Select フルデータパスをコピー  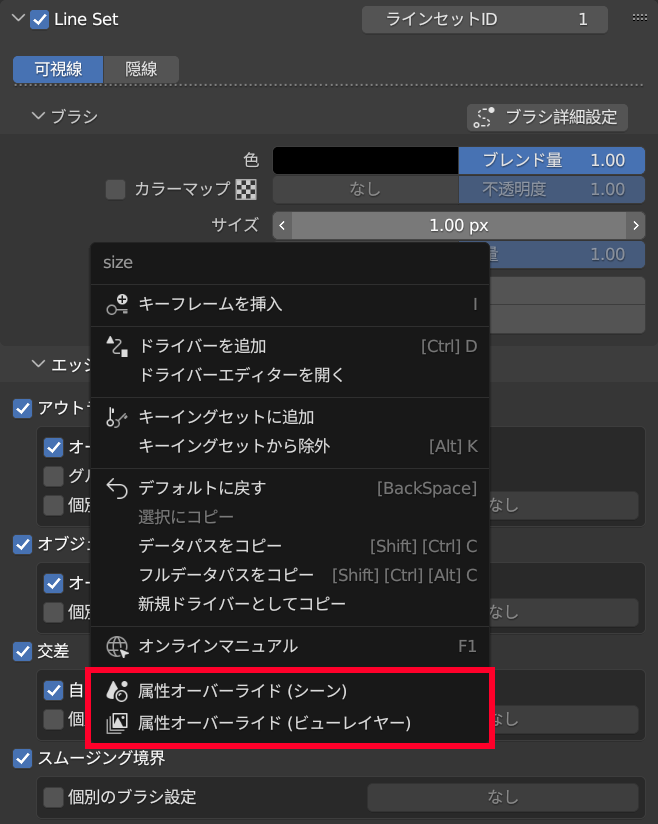click(290, 575)
